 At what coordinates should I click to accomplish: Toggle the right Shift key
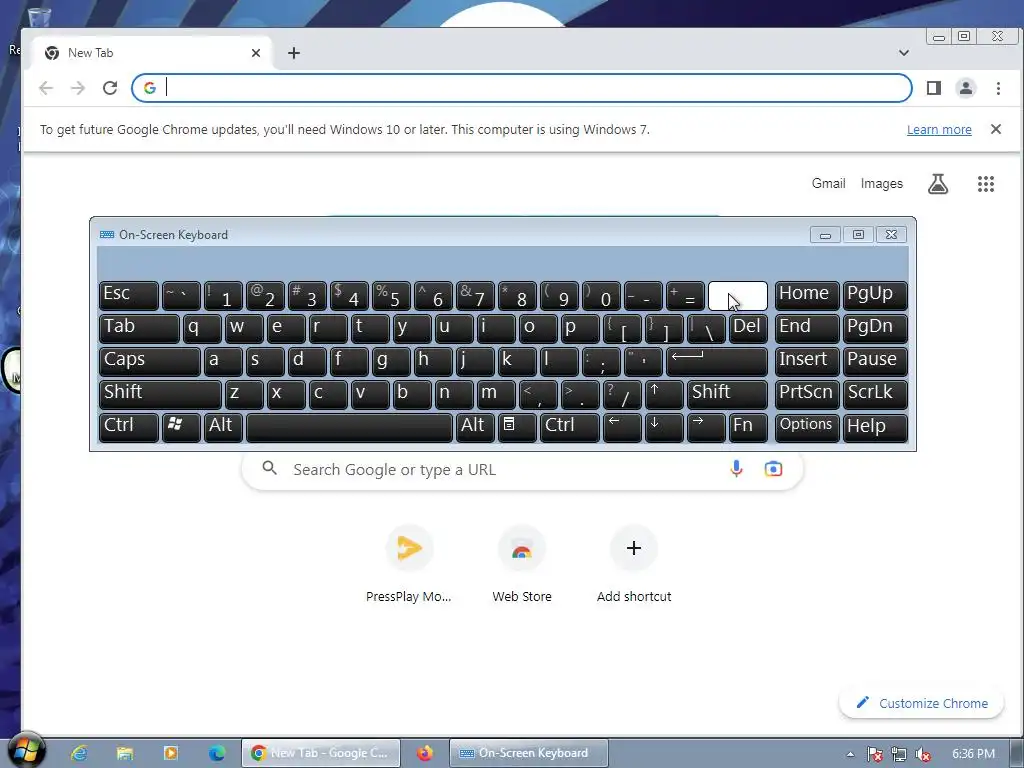pos(727,394)
